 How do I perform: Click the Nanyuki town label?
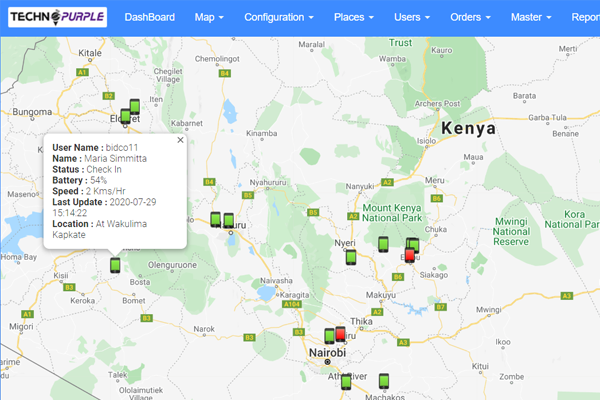coord(360,186)
